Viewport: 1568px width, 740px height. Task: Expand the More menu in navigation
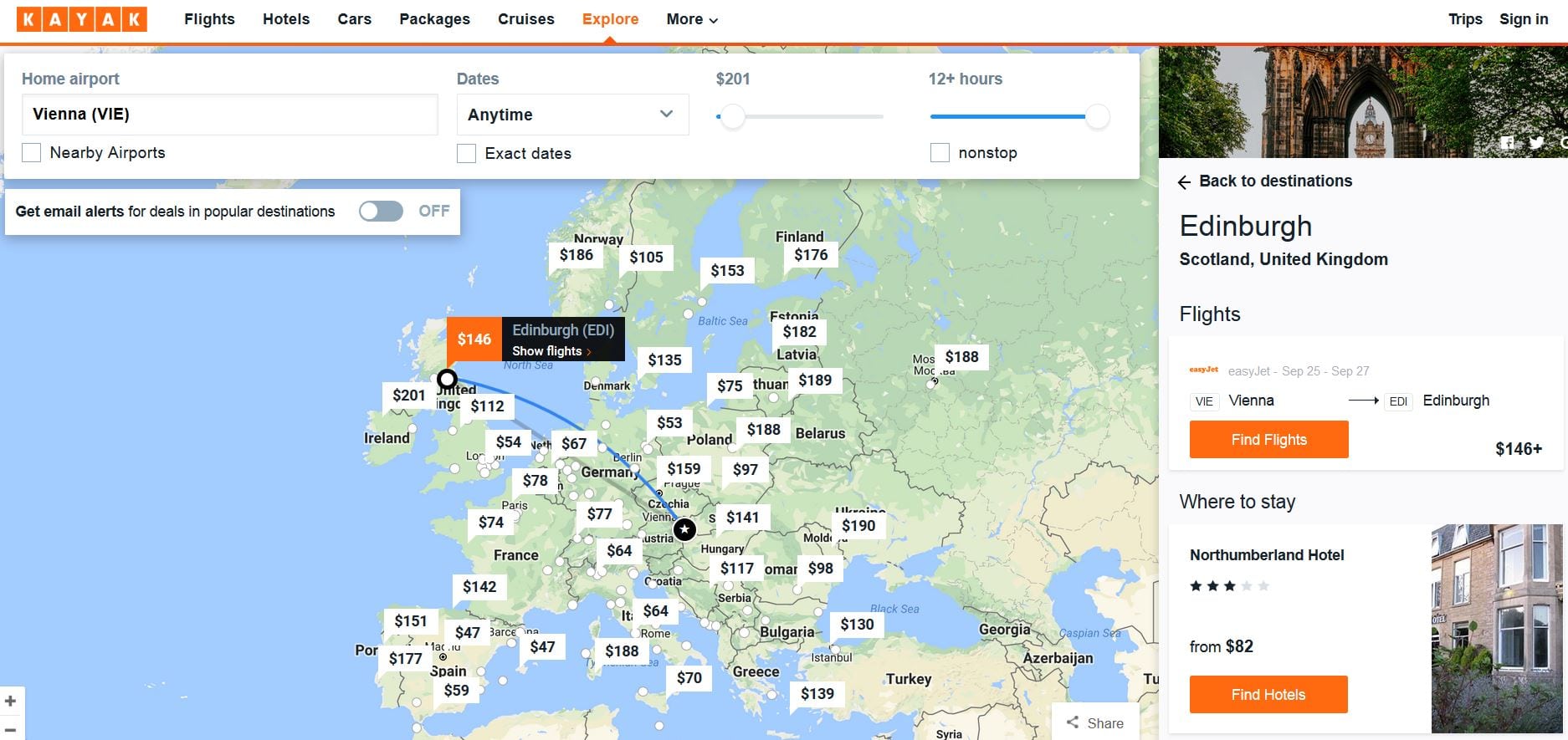692,19
